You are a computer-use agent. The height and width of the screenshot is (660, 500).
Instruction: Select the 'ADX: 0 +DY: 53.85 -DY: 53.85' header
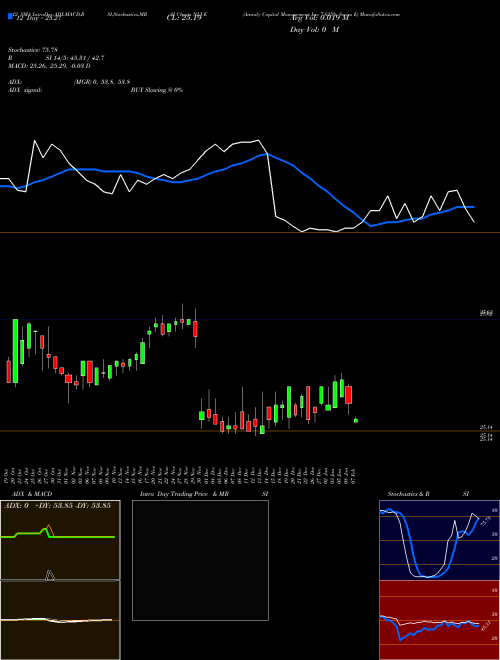click(x=57, y=506)
